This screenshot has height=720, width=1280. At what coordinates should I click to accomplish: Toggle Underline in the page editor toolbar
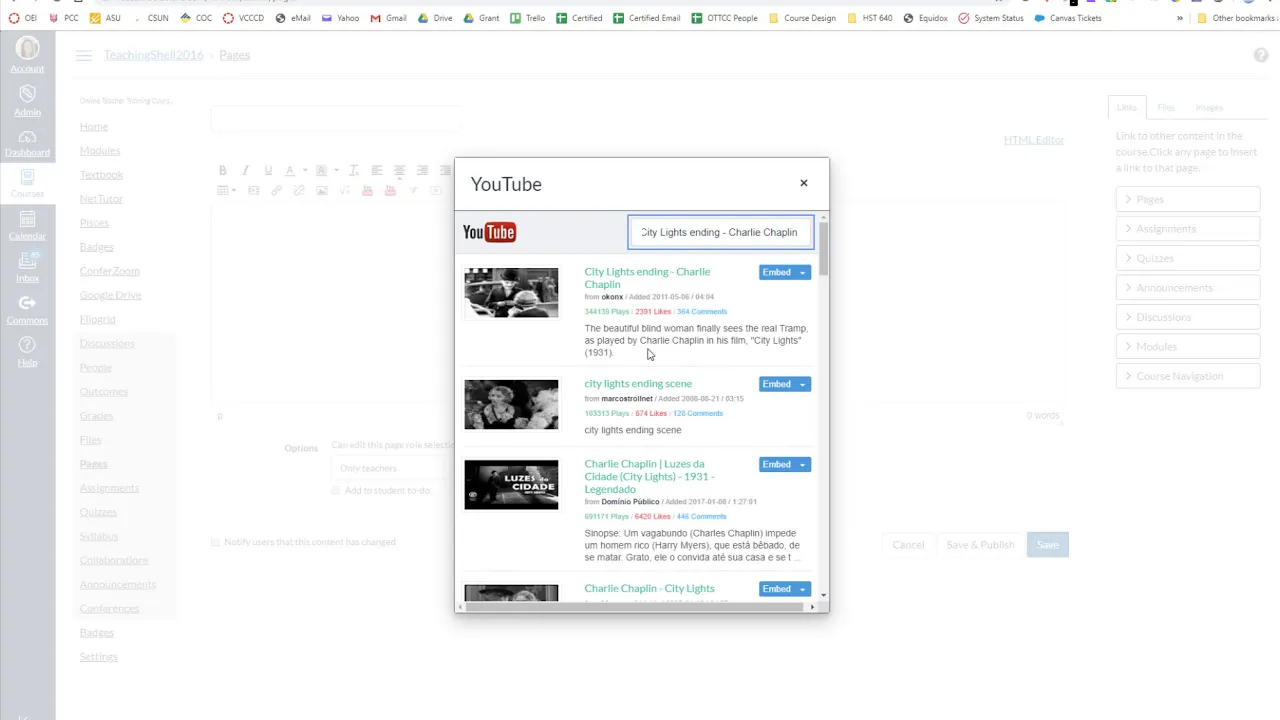point(268,170)
